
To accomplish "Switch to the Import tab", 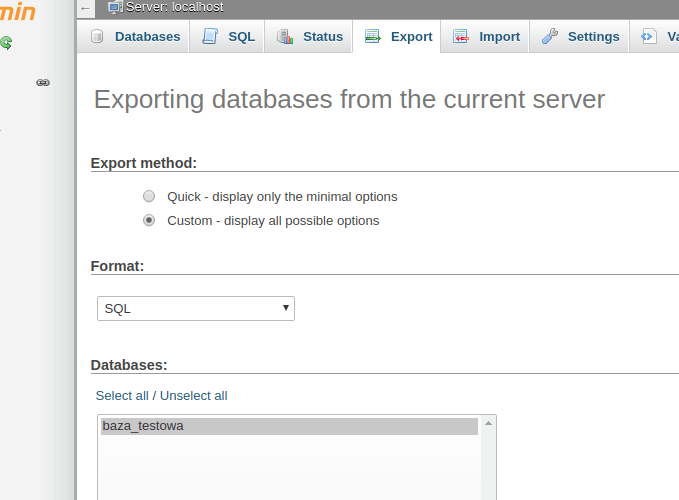I will (486, 37).
